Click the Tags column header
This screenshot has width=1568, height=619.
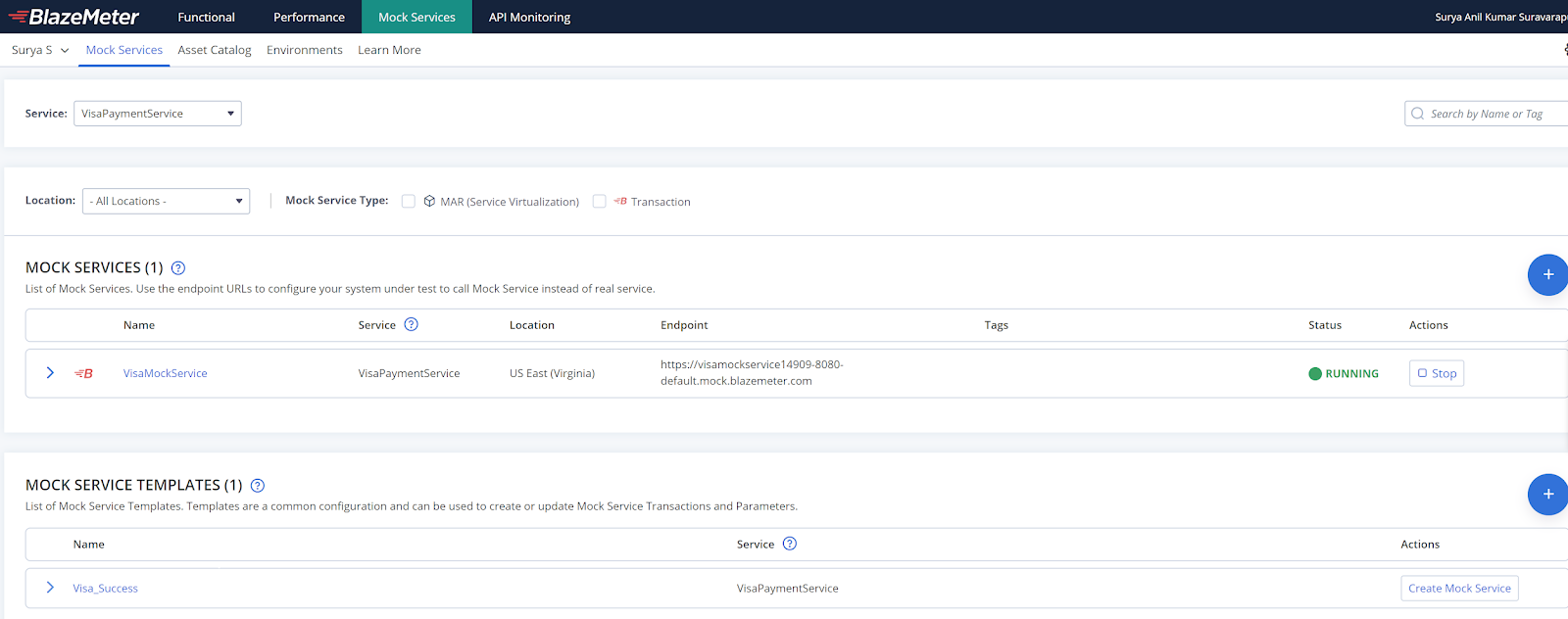[996, 325]
